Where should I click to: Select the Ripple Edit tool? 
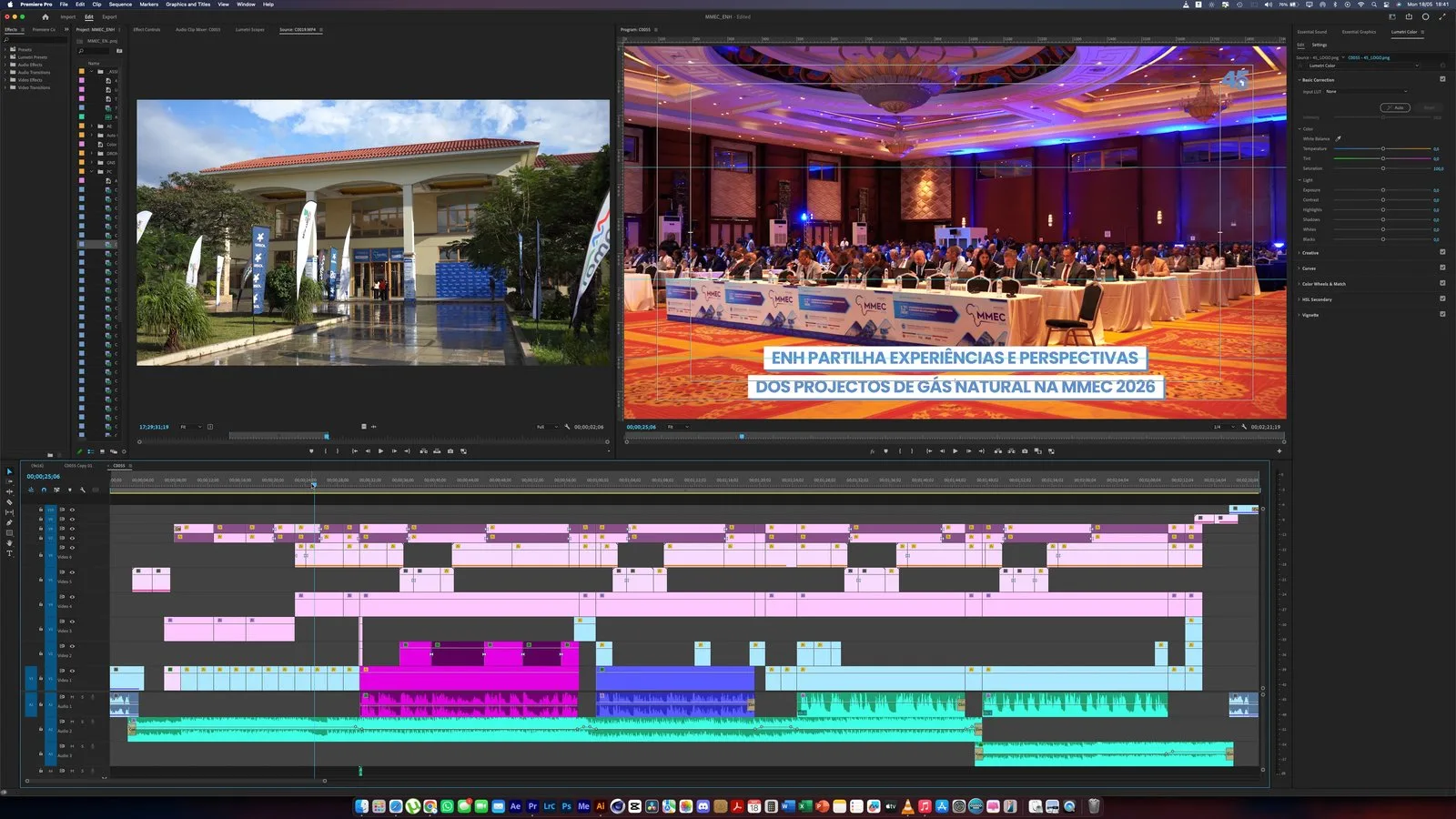click(10, 491)
